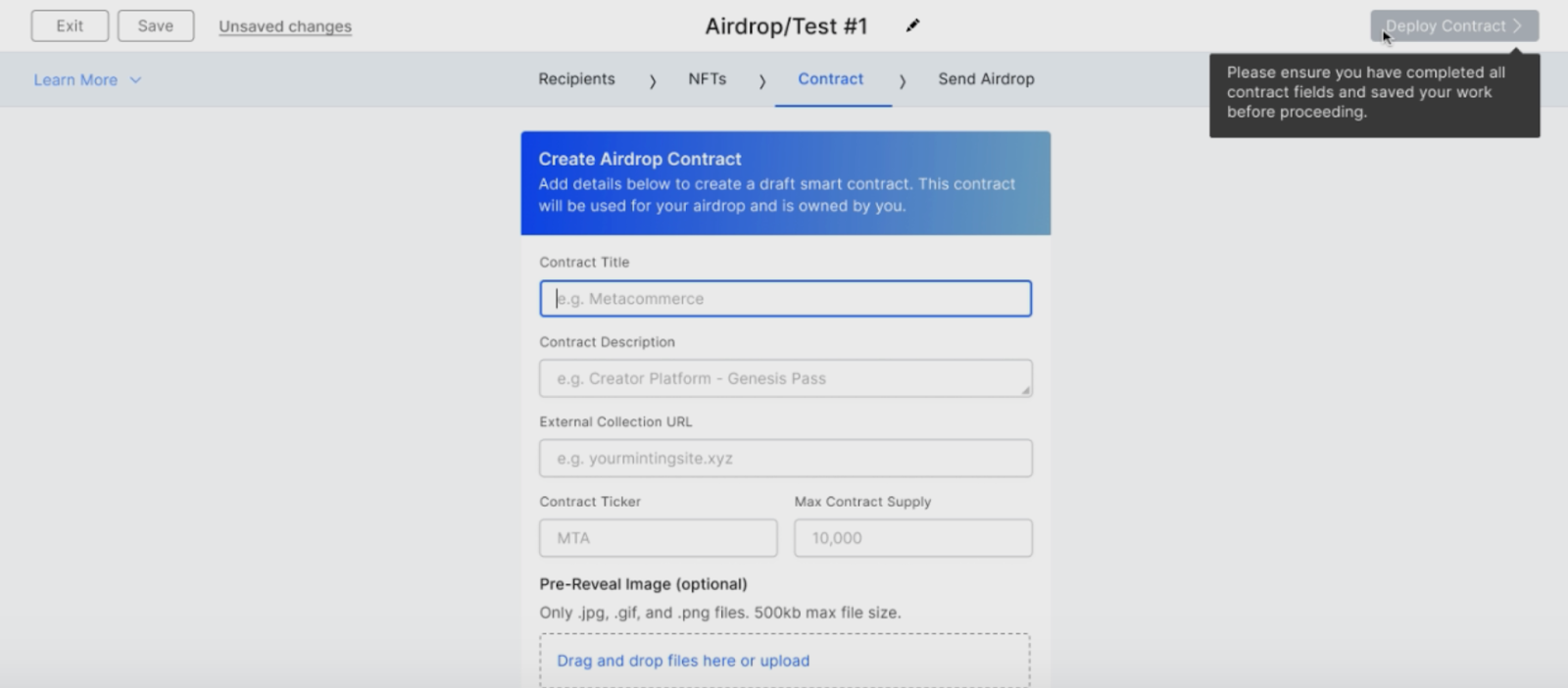This screenshot has height=688, width=1568.
Task: Expand the Learn More chevron
Action: click(x=135, y=80)
